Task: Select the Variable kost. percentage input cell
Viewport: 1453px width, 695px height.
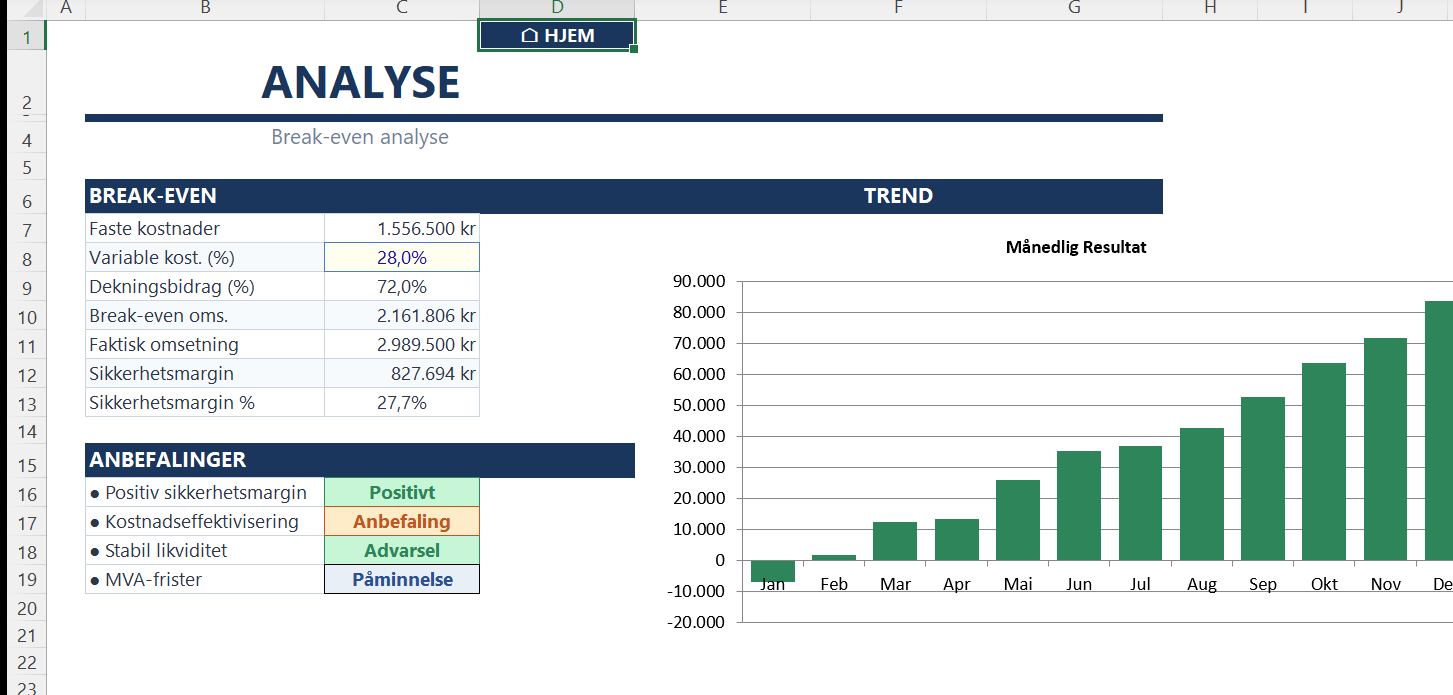Action: click(402, 258)
